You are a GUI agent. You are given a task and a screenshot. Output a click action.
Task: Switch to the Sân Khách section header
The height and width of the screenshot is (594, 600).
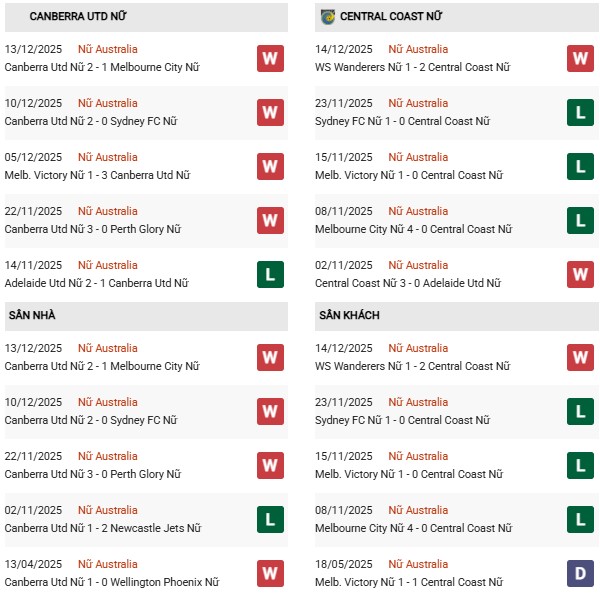coord(349,316)
